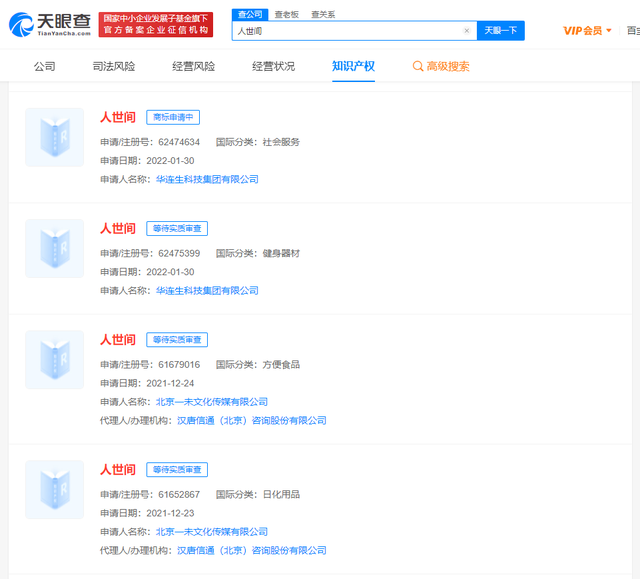Image resolution: width=640 pixels, height=579 pixels.
Task: Open 人世间 title of 日化用品 trademark
Action: point(118,469)
